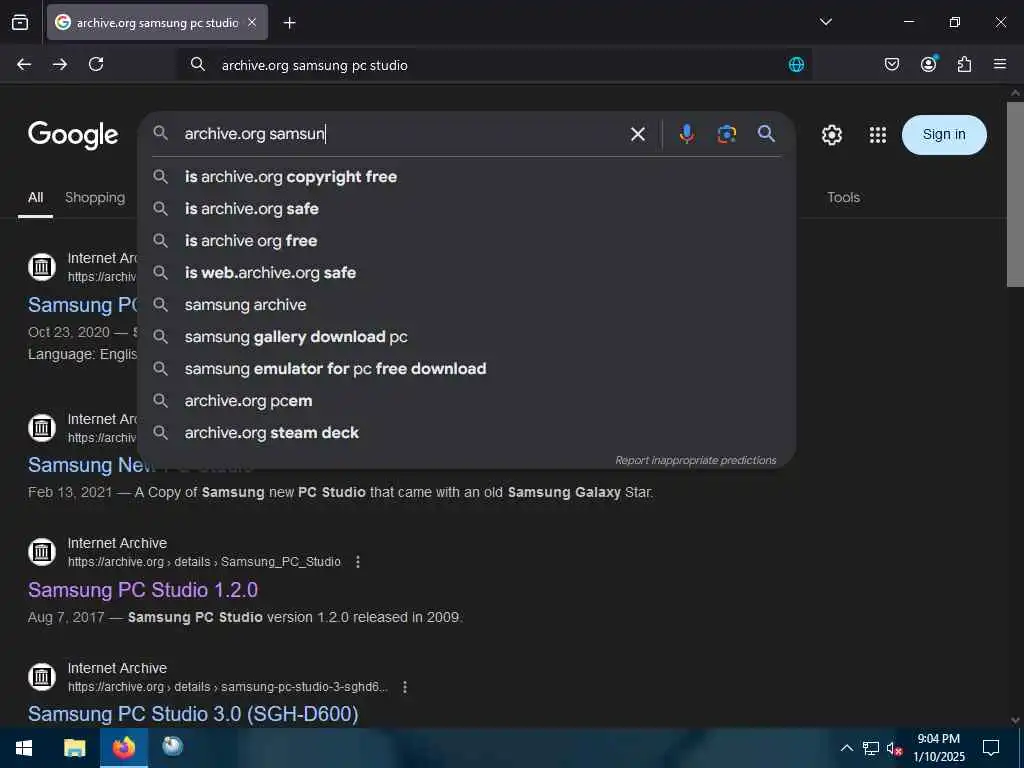This screenshot has height=768, width=1024.
Task: Open Firefox View tab list icon
Action: pos(20,22)
